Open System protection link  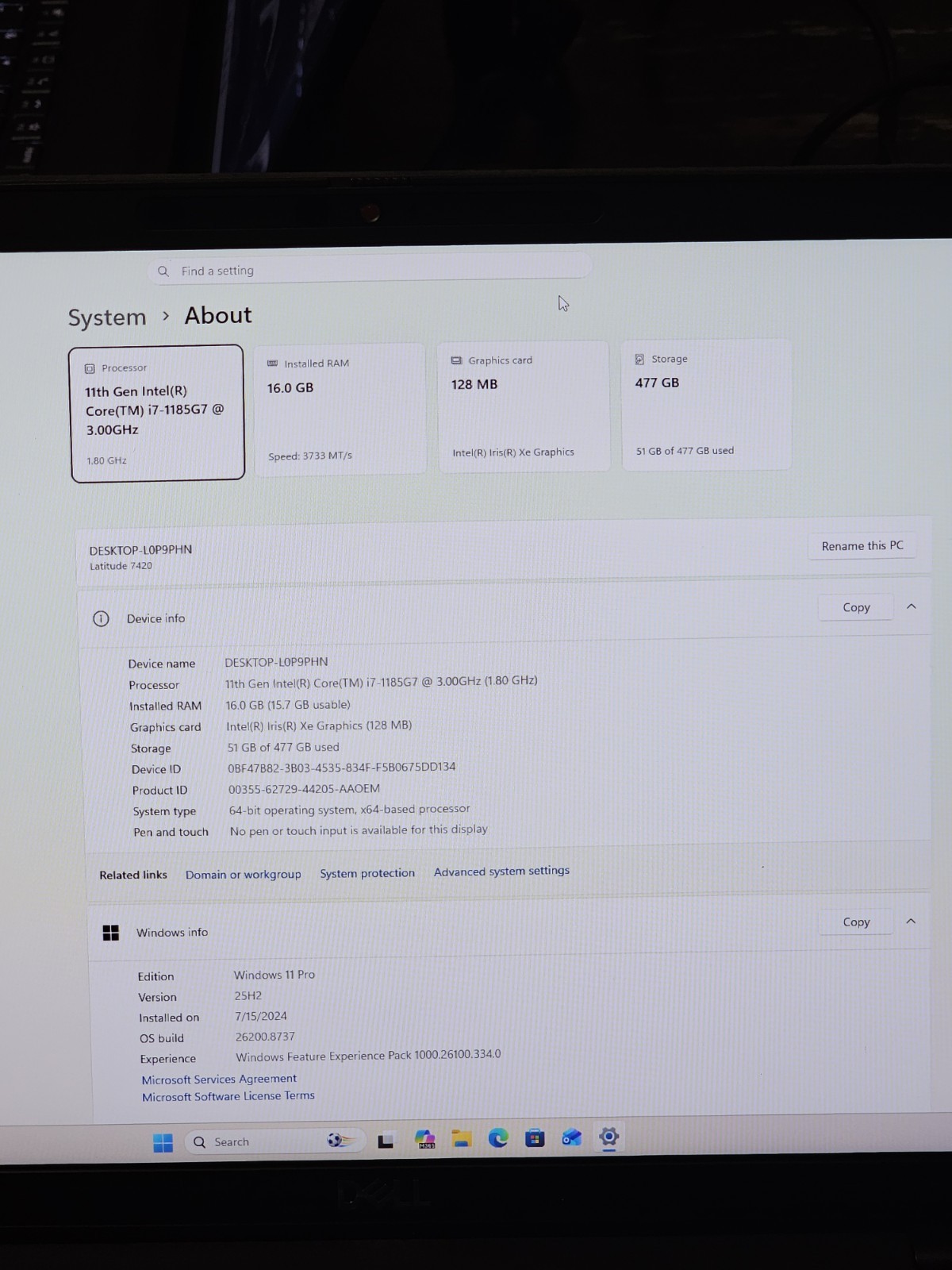pos(367,873)
